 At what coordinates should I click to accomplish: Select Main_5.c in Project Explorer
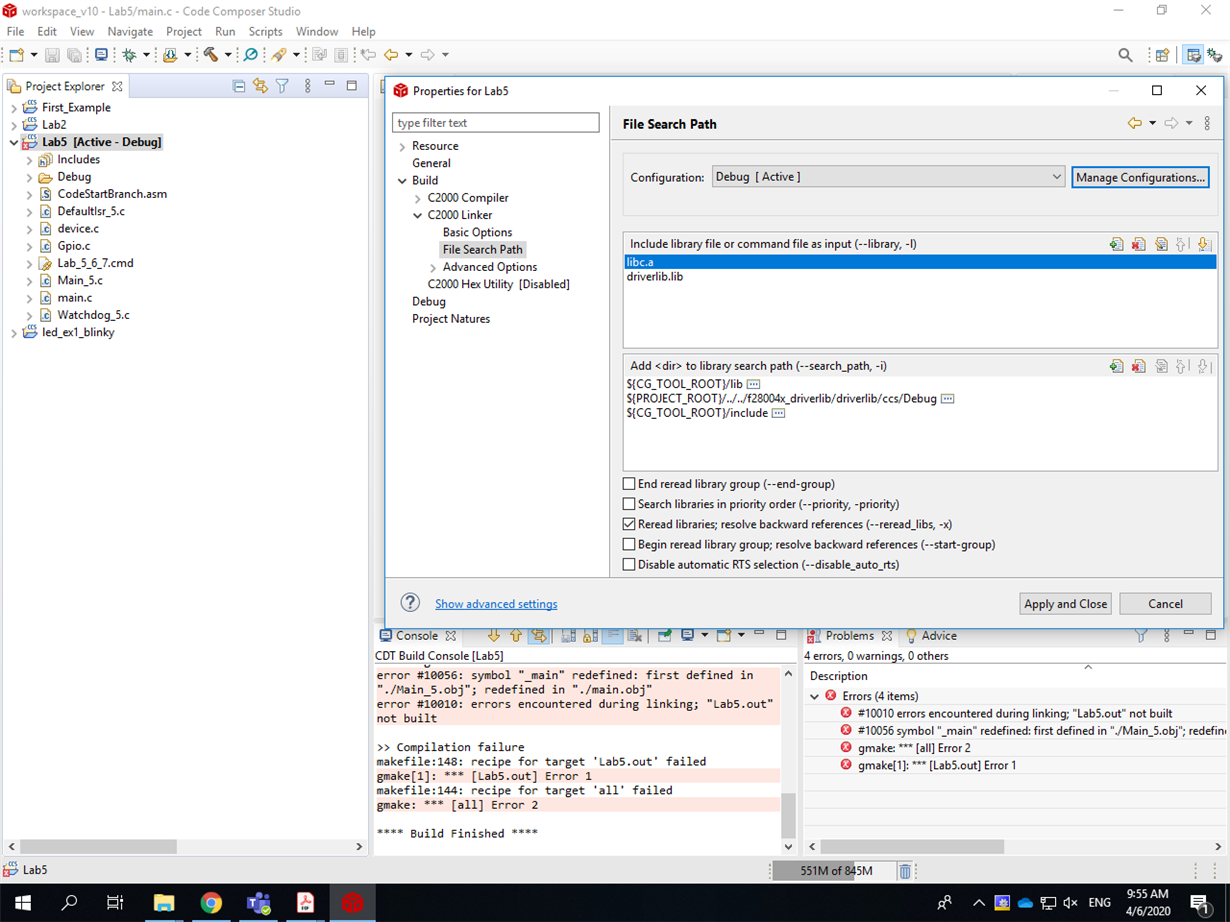pyautogui.click(x=80, y=281)
